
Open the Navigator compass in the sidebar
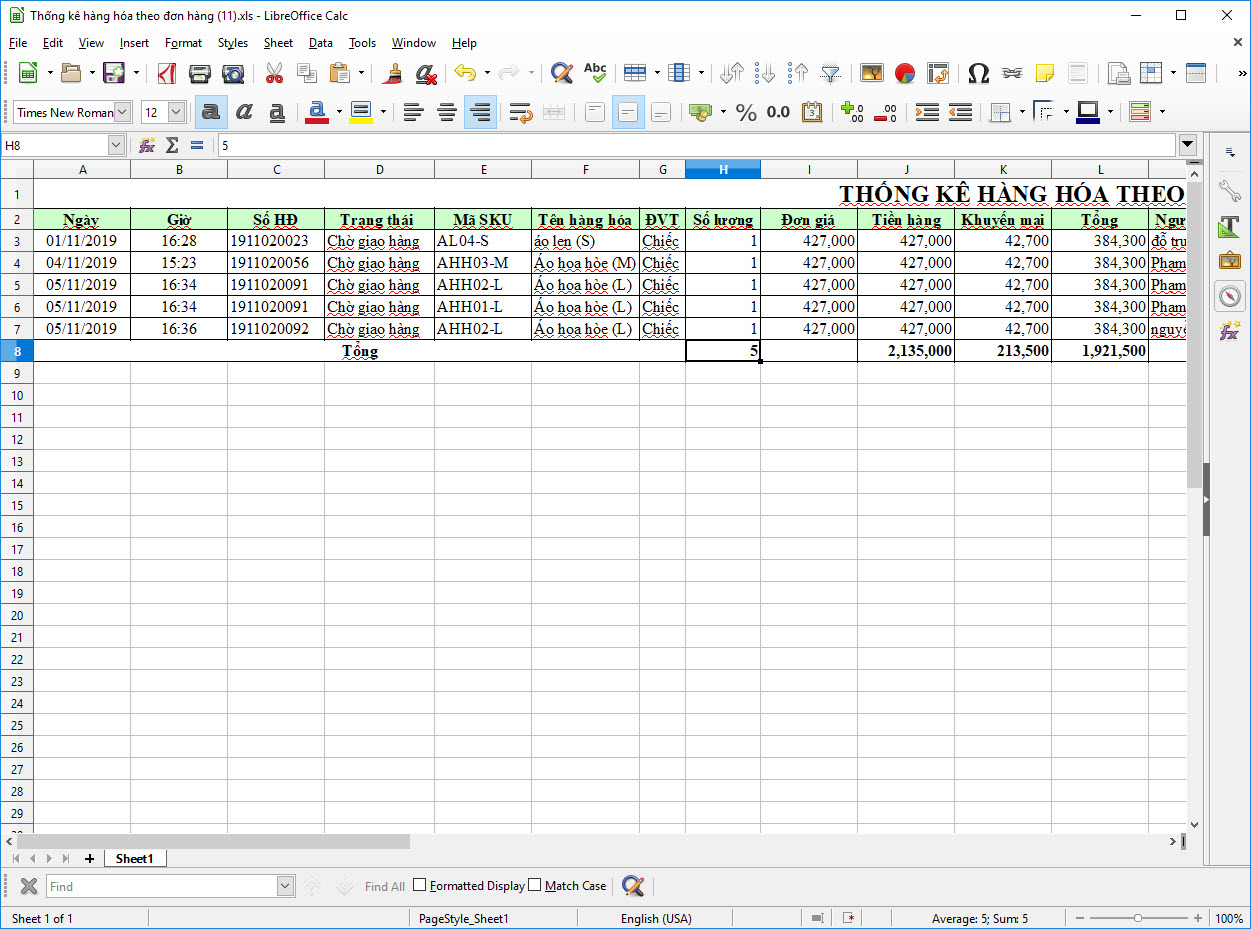(x=1229, y=296)
